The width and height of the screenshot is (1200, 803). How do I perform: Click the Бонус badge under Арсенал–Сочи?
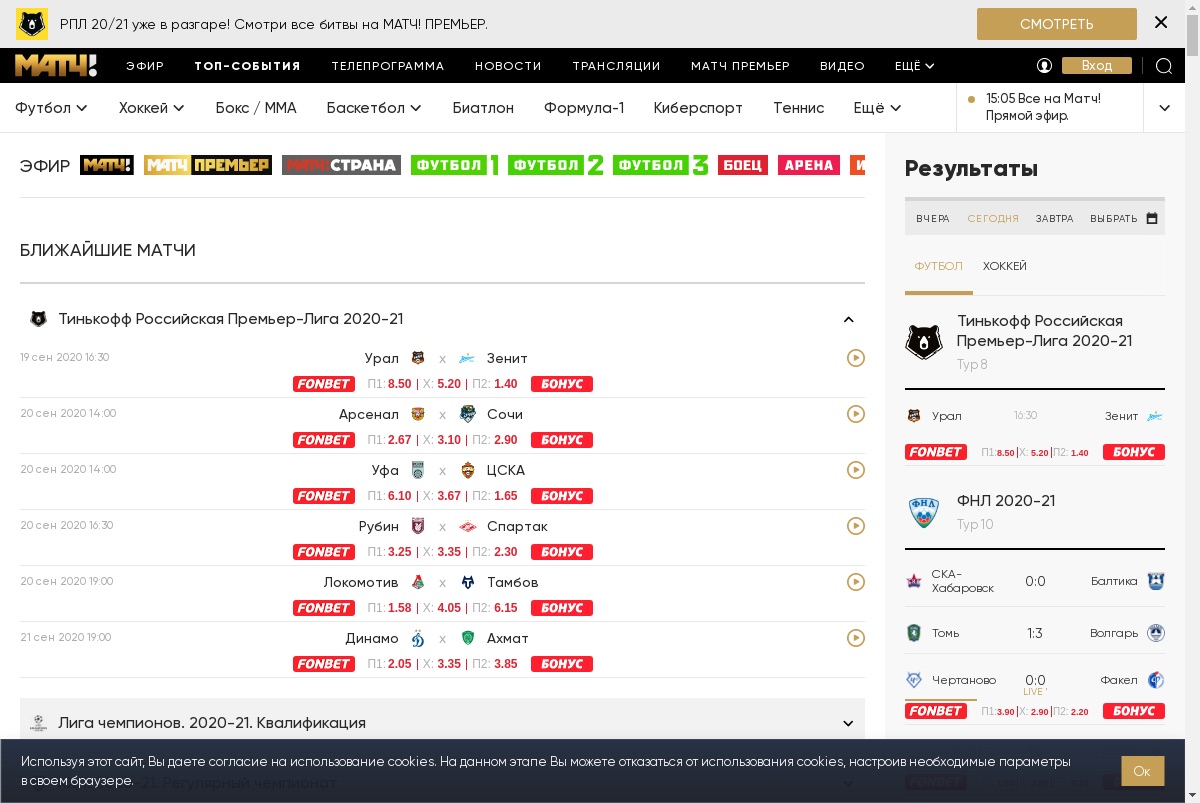pos(562,440)
